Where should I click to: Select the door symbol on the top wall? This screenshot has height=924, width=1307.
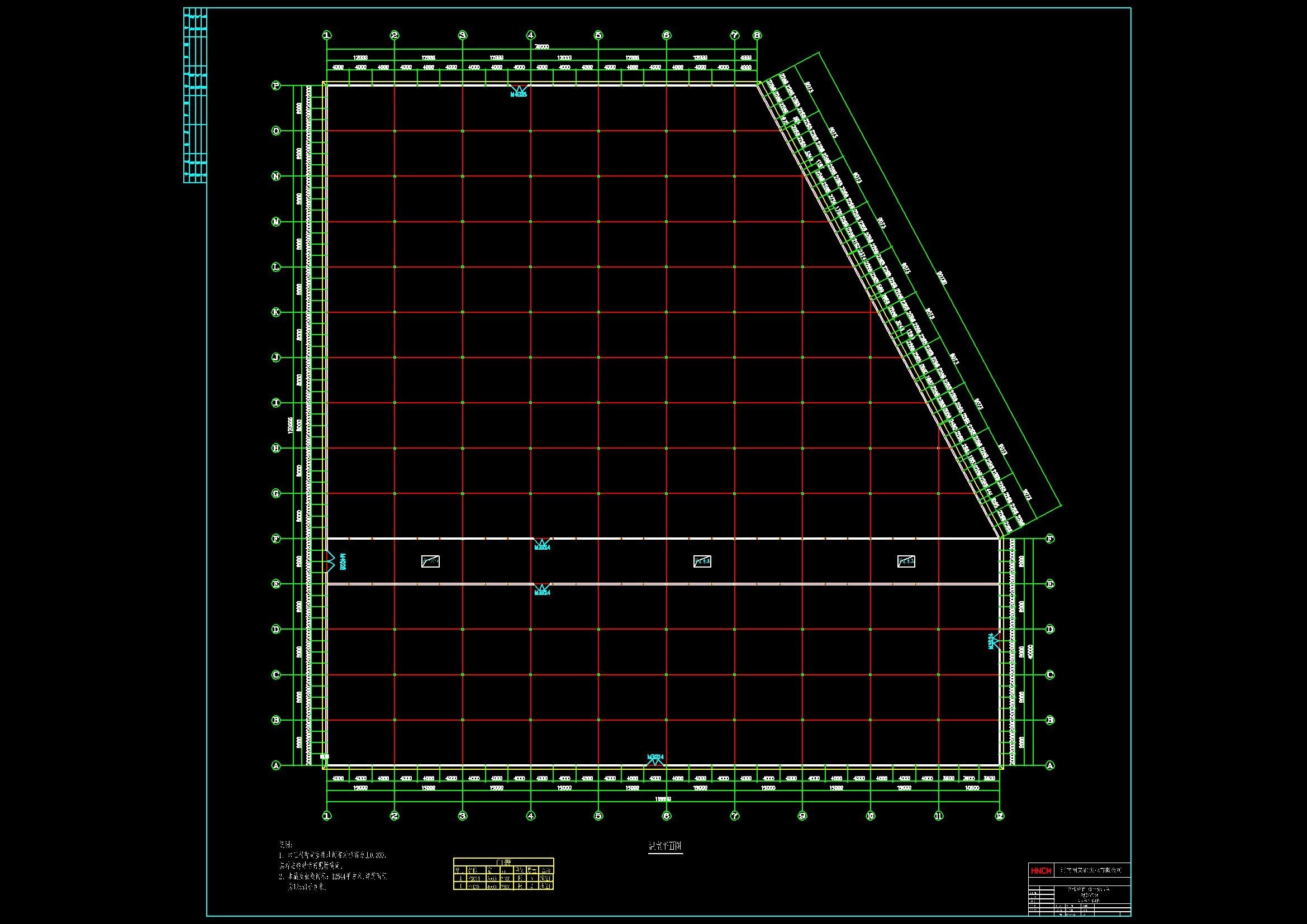[x=519, y=91]
